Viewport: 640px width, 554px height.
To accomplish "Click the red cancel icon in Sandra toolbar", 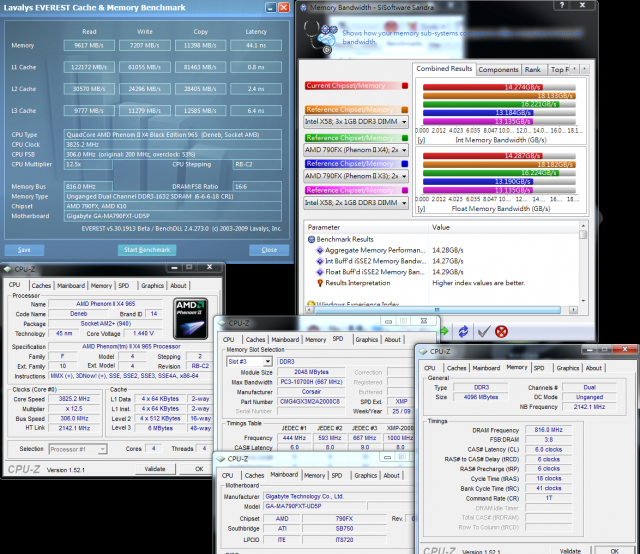I will [501, 332].
